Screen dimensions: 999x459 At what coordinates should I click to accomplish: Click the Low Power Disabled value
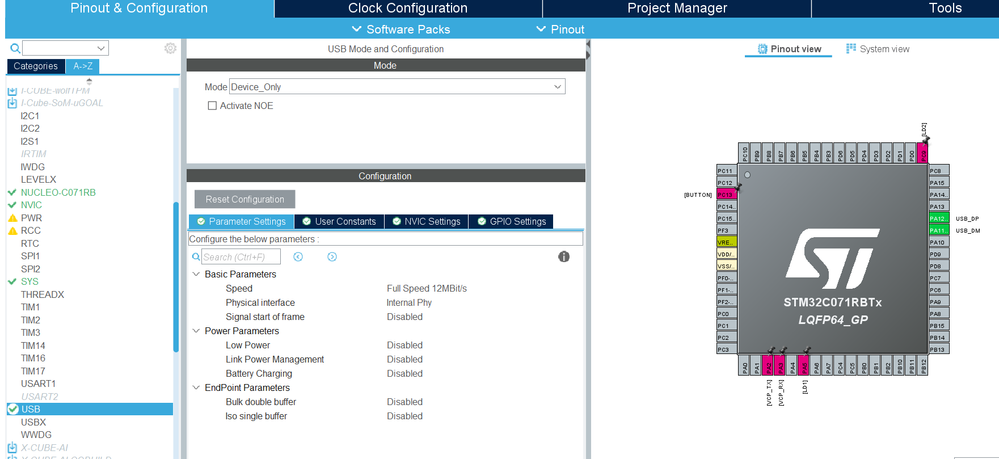405,345
